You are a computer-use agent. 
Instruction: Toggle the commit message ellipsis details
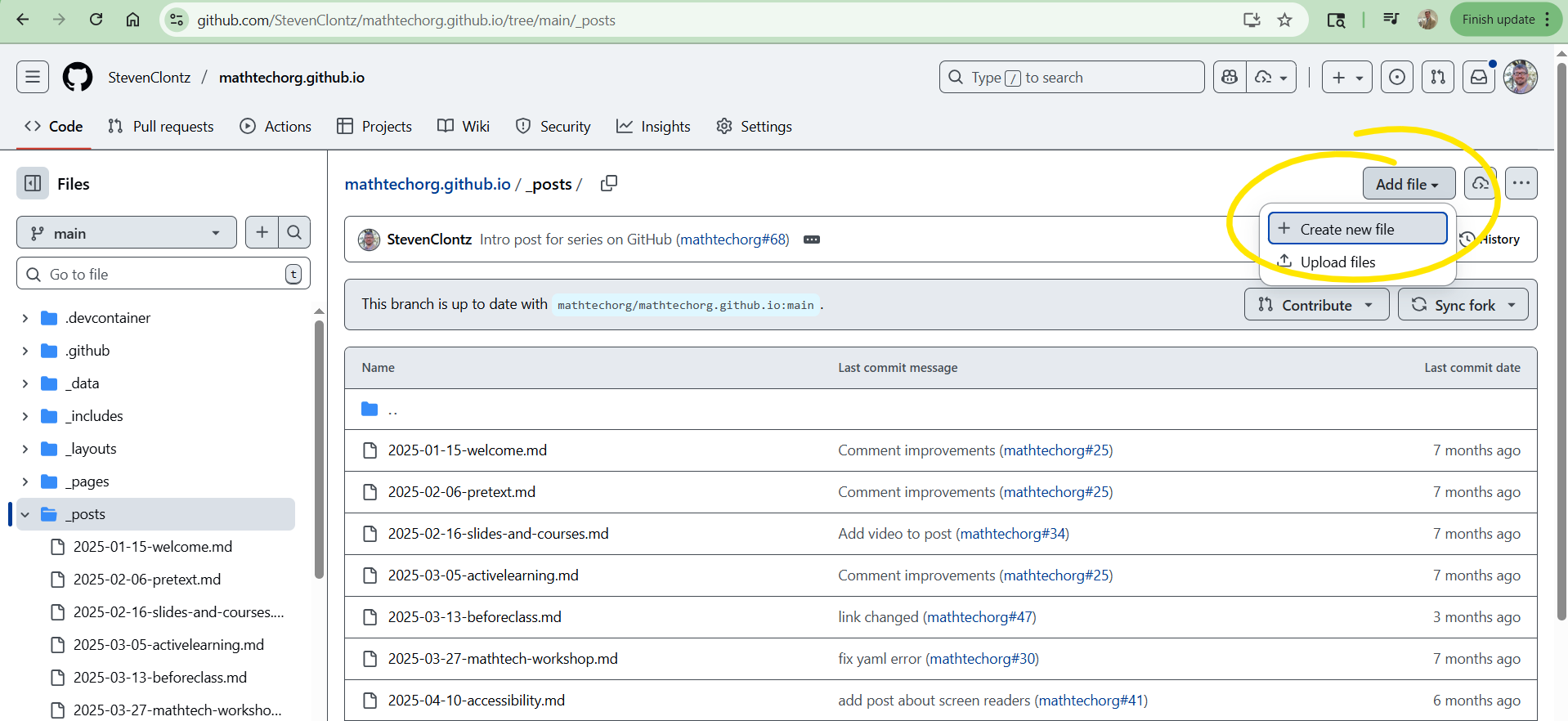pos(811,240)
